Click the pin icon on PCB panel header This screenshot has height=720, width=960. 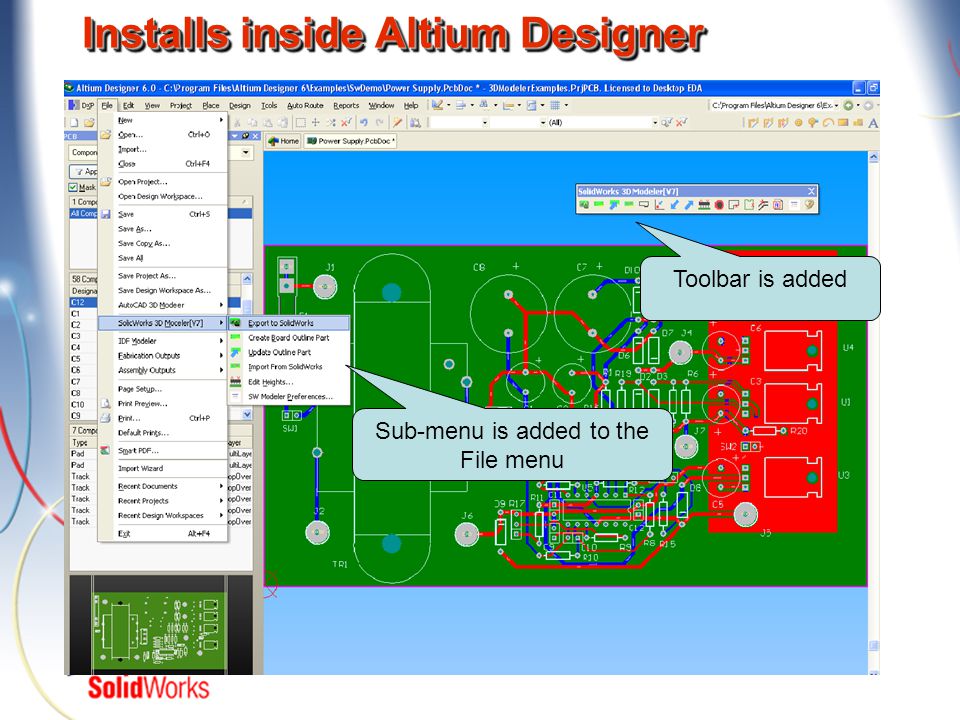pos(246,136)
